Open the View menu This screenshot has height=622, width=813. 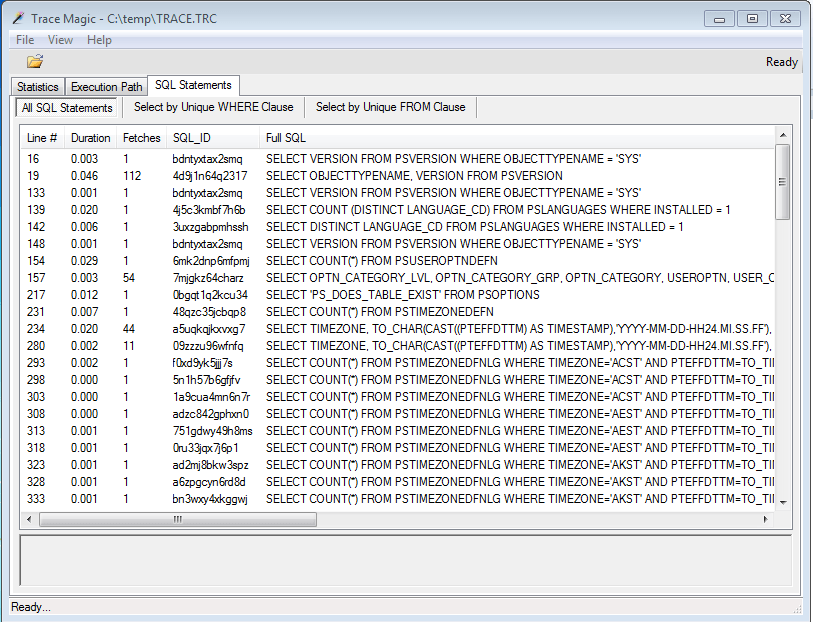(x=60, y=40)
